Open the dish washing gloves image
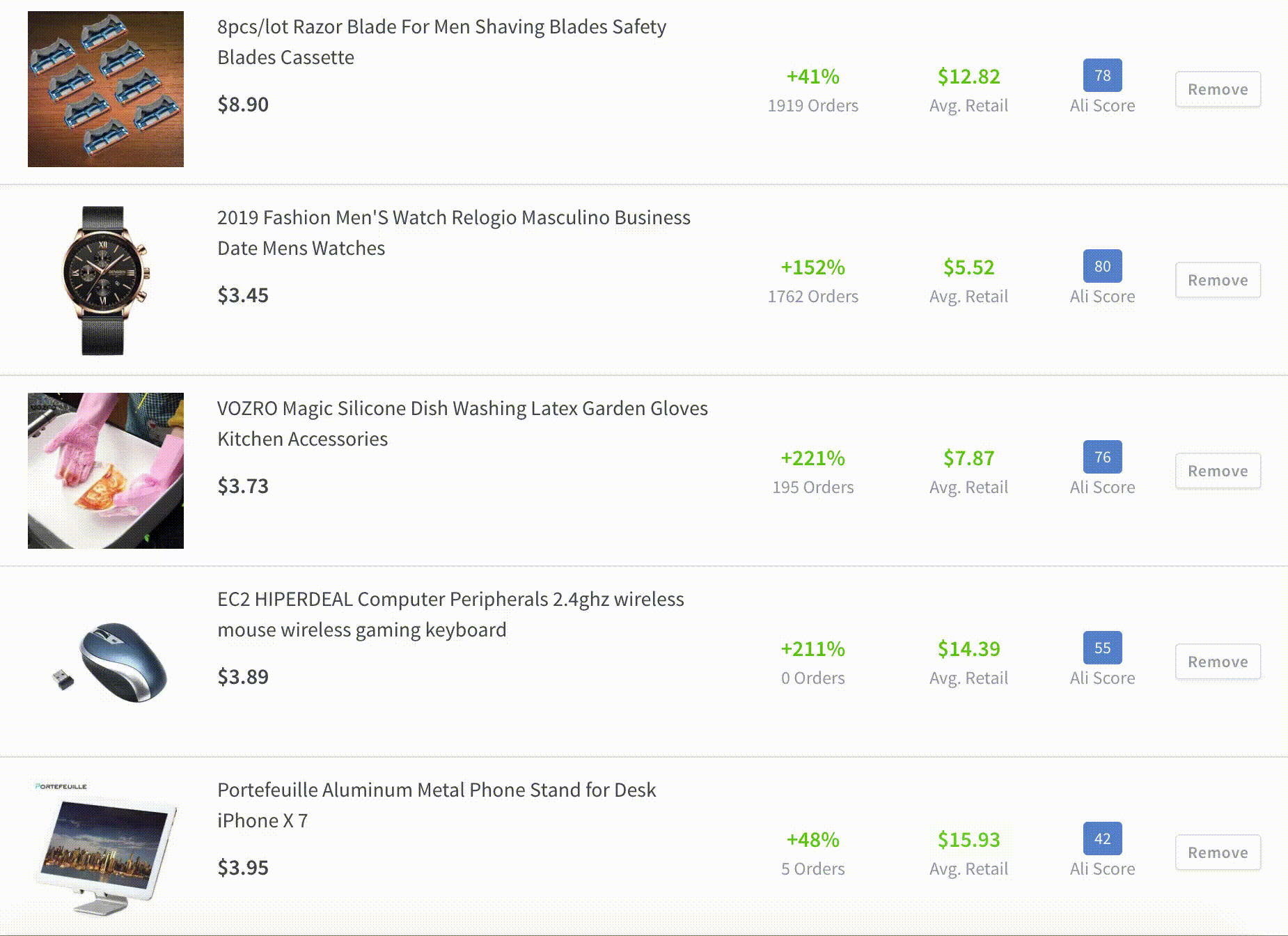 point(106,471)
